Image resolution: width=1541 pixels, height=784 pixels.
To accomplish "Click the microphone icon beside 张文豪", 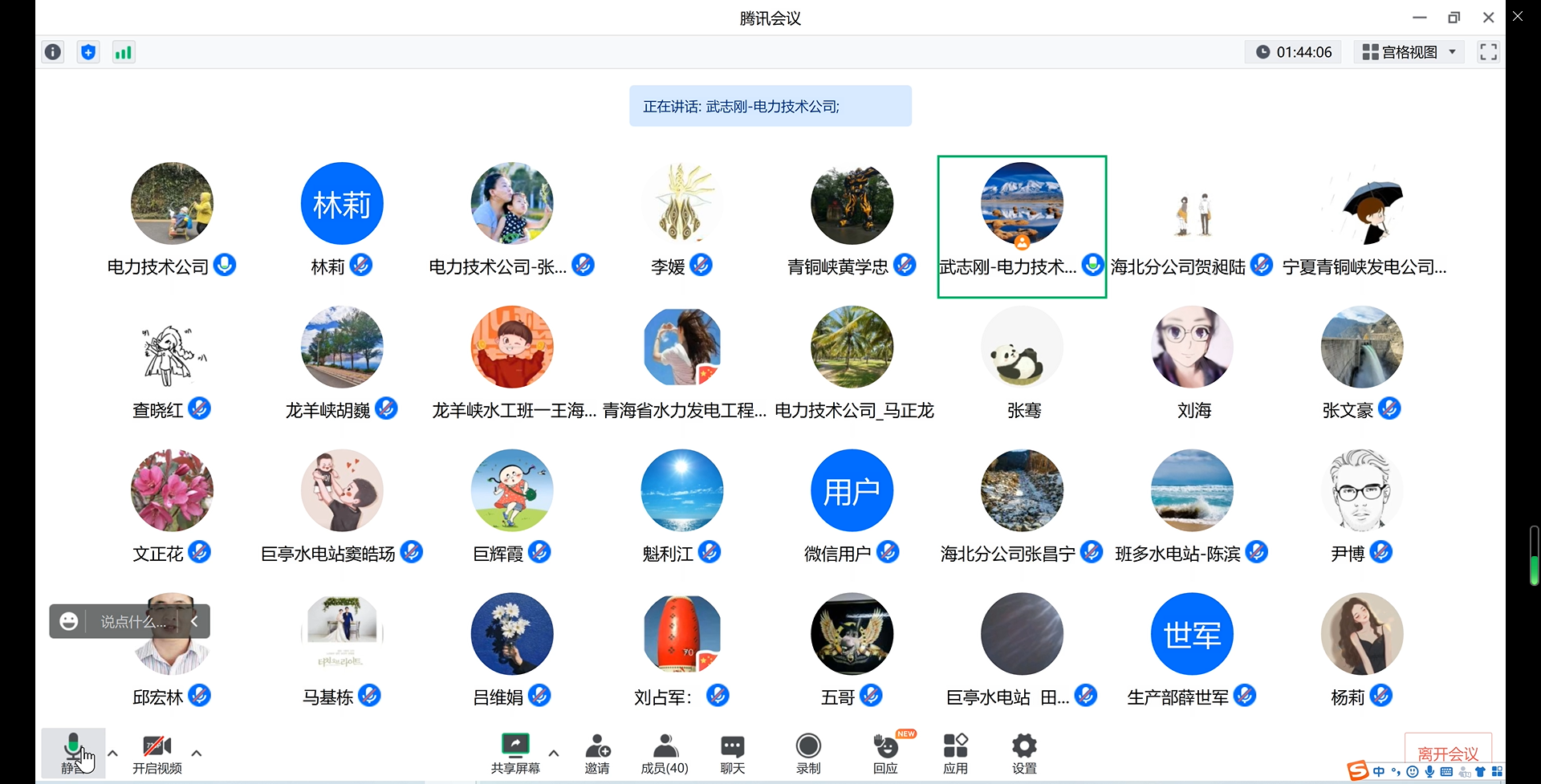I will pos(1389,408).
